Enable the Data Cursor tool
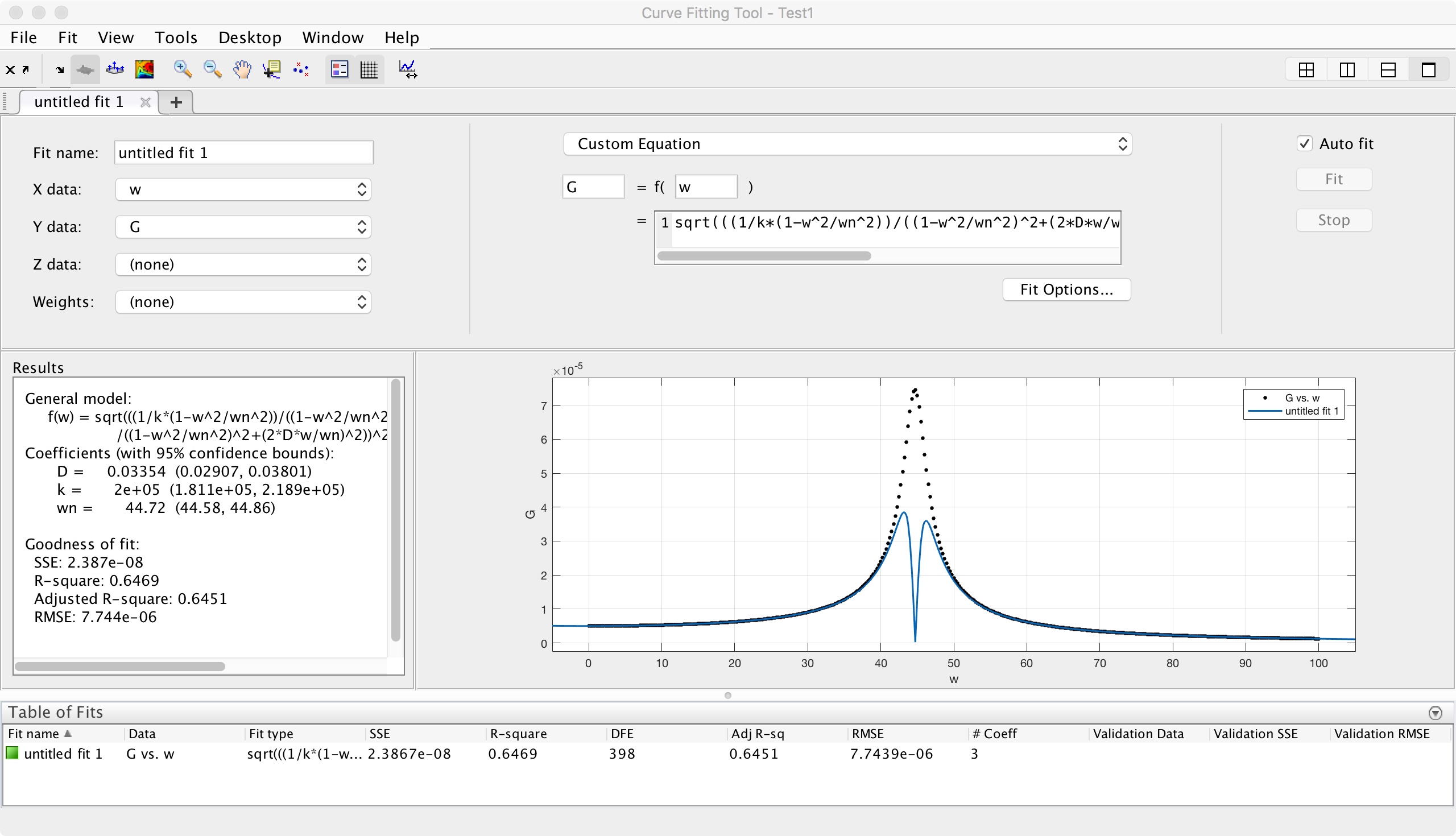 pos(271,69)
